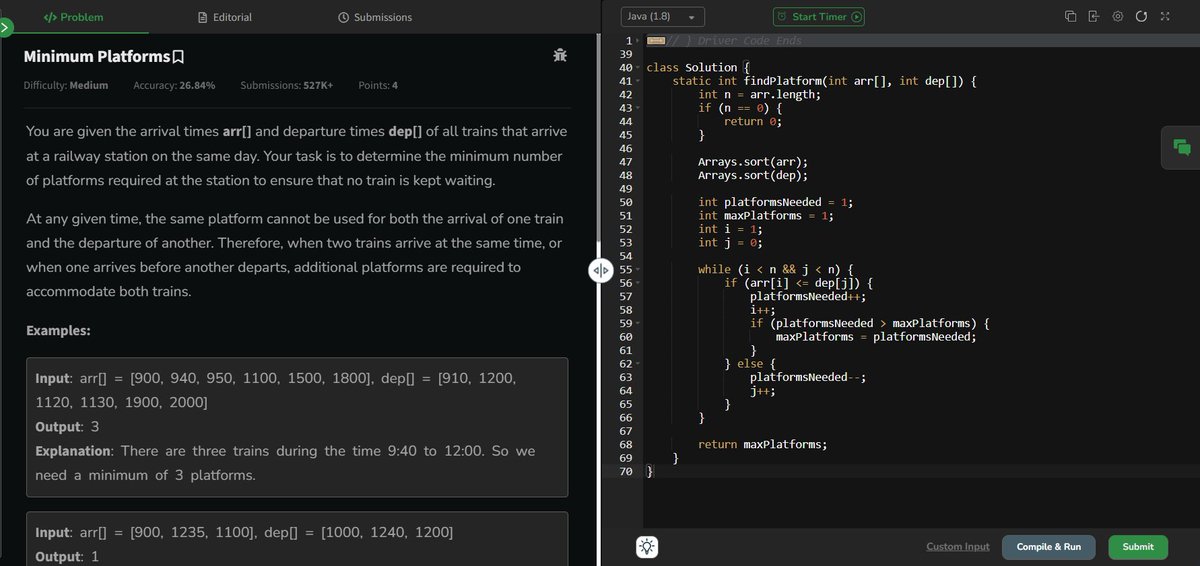
Task: Click the Examples: heading
Action: click(x=57, y=331)
